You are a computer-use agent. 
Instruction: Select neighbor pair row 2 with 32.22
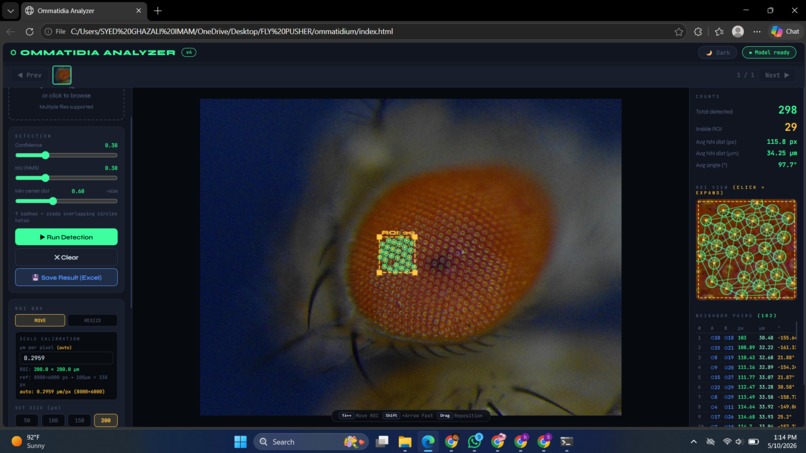[746, 348]
